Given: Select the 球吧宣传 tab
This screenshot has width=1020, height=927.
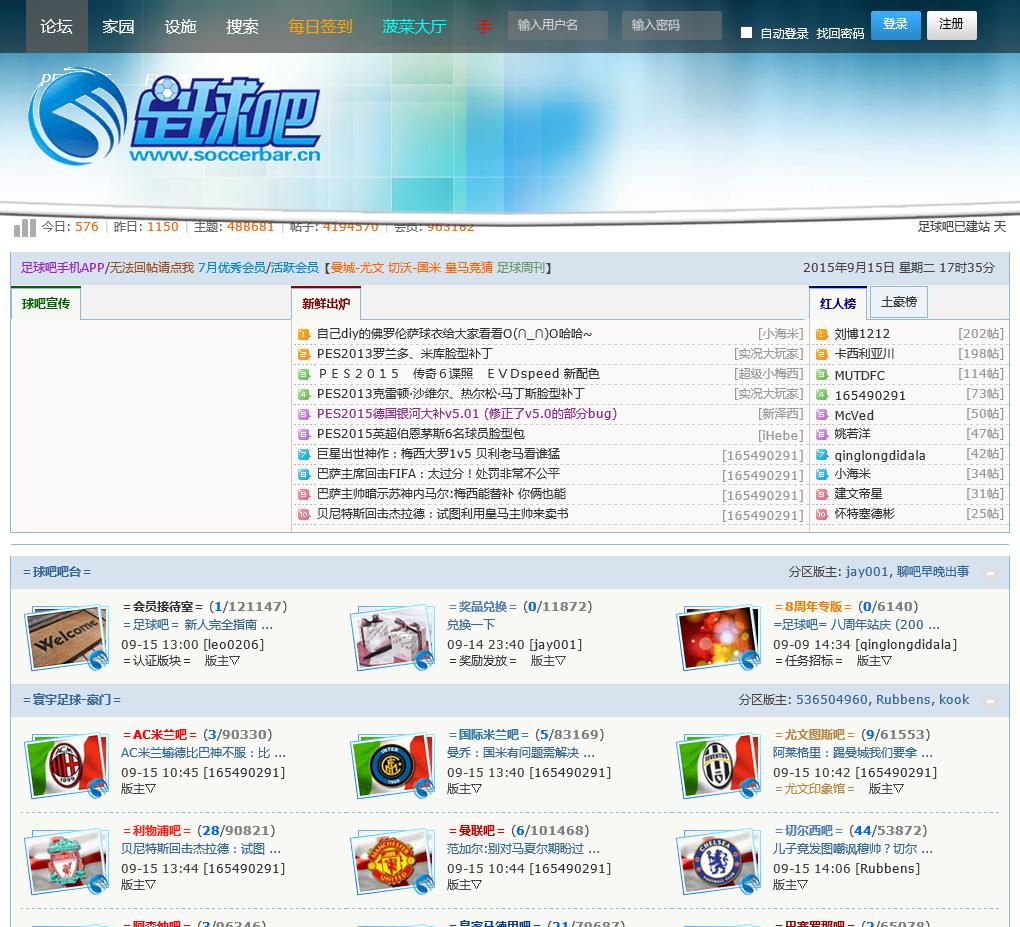Looking at the screenshot, I should [x=46, y=303].
